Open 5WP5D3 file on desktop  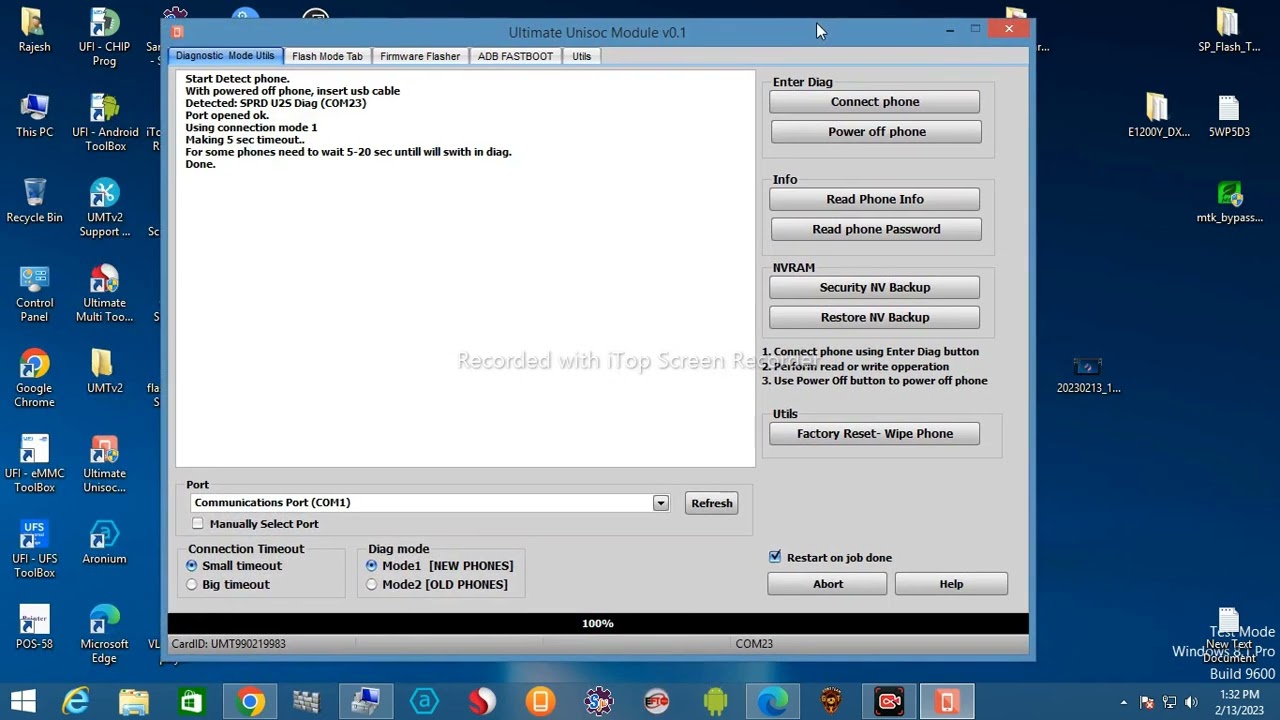point(1229,115)
